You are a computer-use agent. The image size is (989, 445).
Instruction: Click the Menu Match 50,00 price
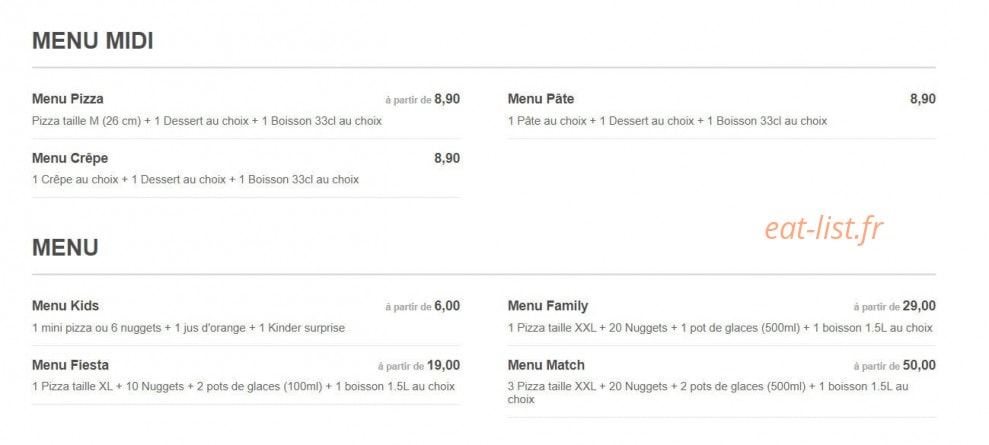tap(919, 365)
